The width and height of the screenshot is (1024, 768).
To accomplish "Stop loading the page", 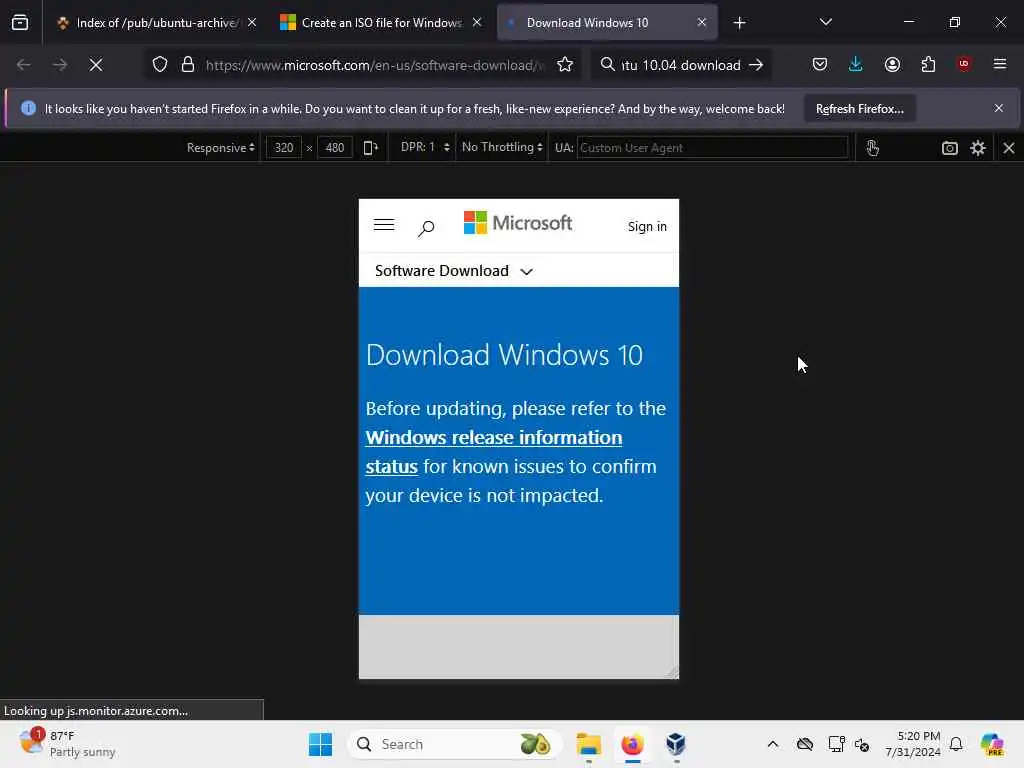I will point(96,65).
